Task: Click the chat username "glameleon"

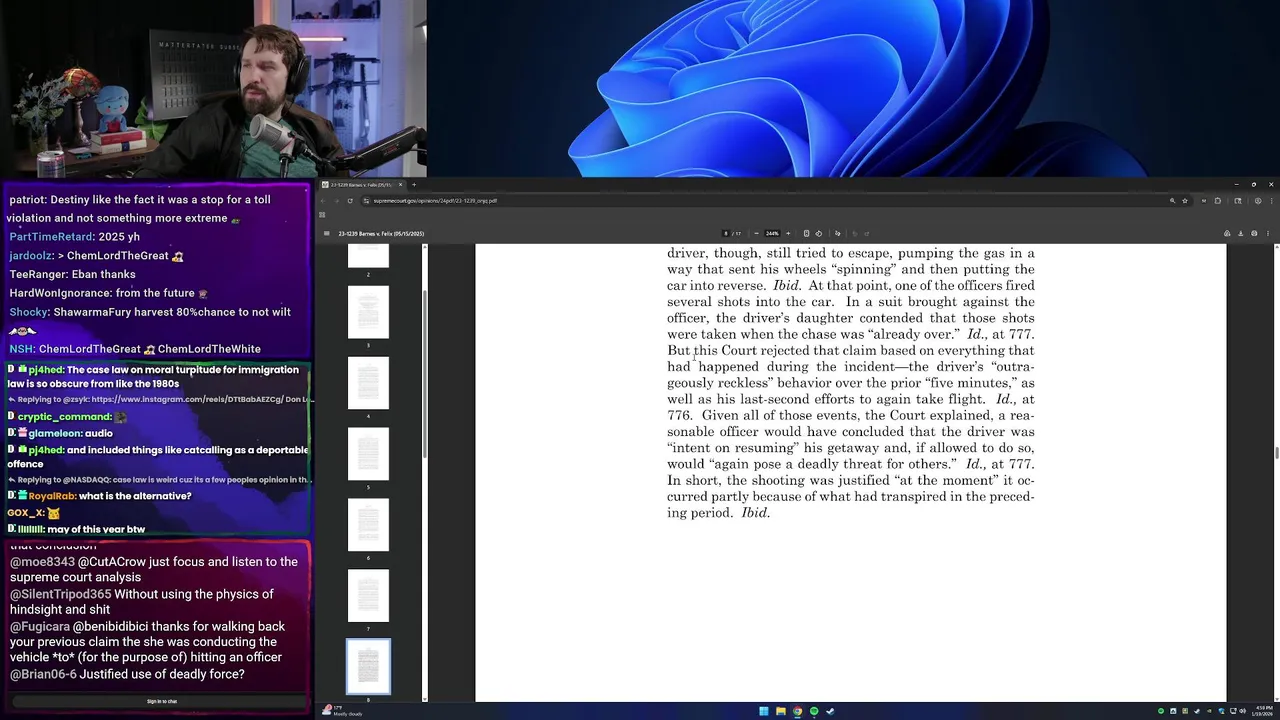Action: point(55,433)
